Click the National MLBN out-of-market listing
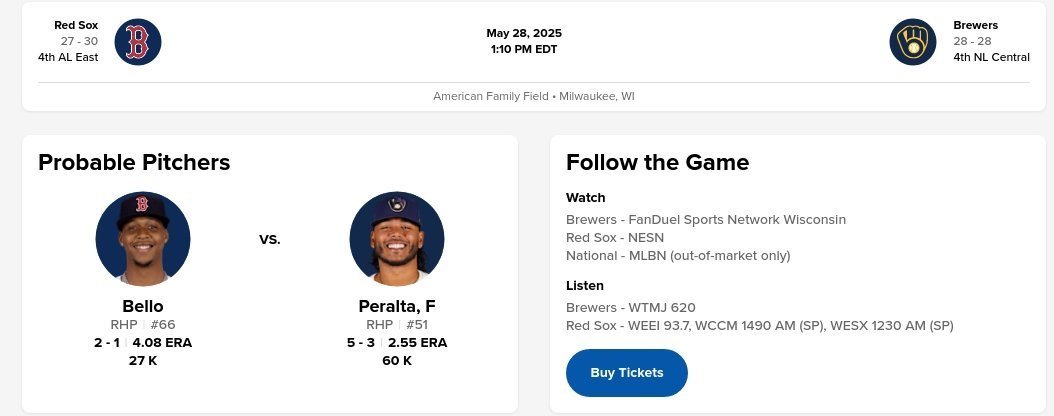1054x416 pixels. (678, 255)
